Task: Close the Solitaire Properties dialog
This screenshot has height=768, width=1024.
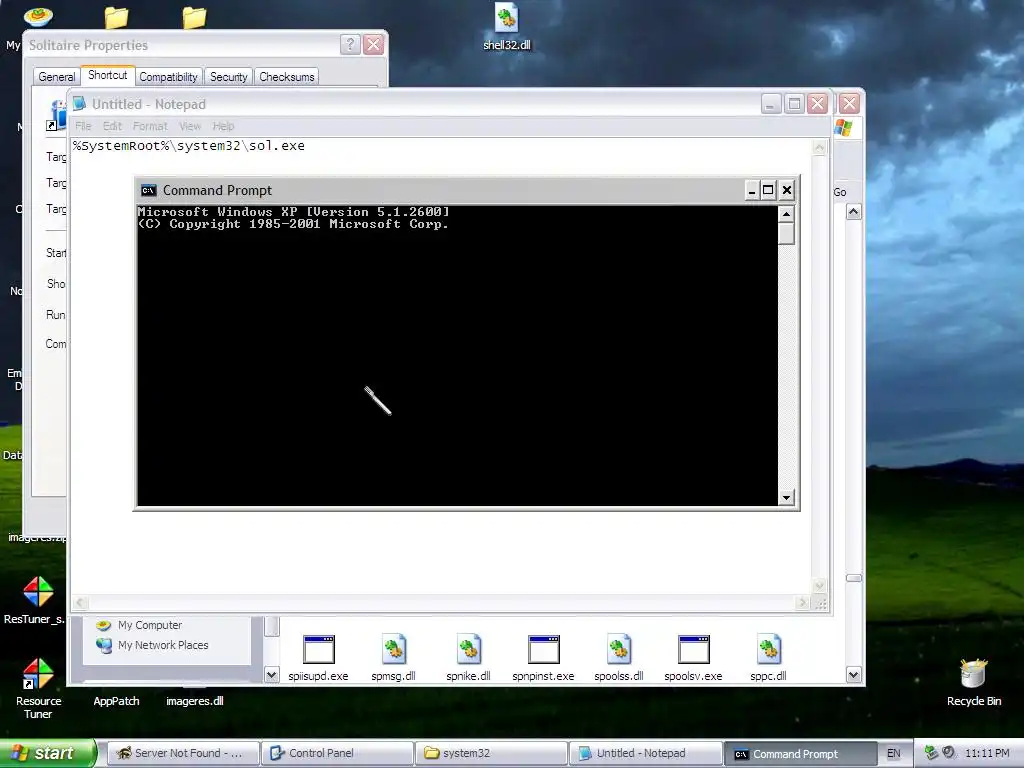Action: click(374, 44)
